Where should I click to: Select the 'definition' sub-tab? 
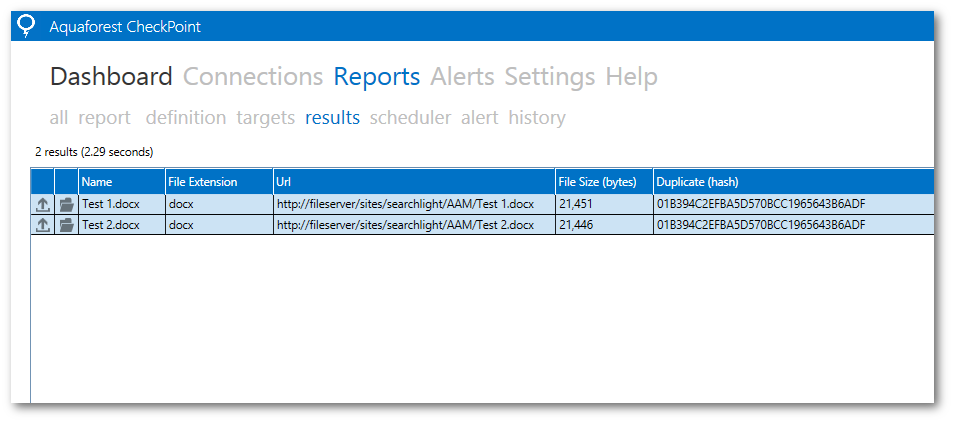click(x=186, y=118)
